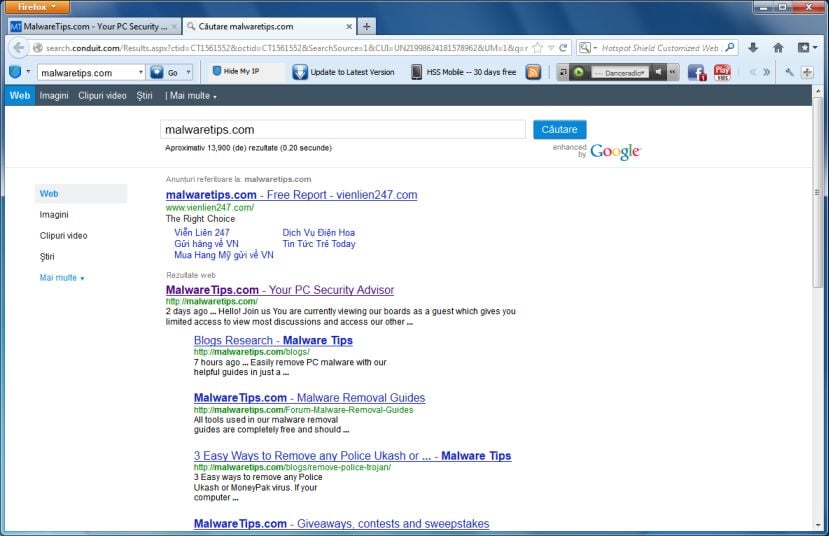829x536 pixels.
Task: Open the search engine selector icon in the search box
Action: click(x=587, y=48)
